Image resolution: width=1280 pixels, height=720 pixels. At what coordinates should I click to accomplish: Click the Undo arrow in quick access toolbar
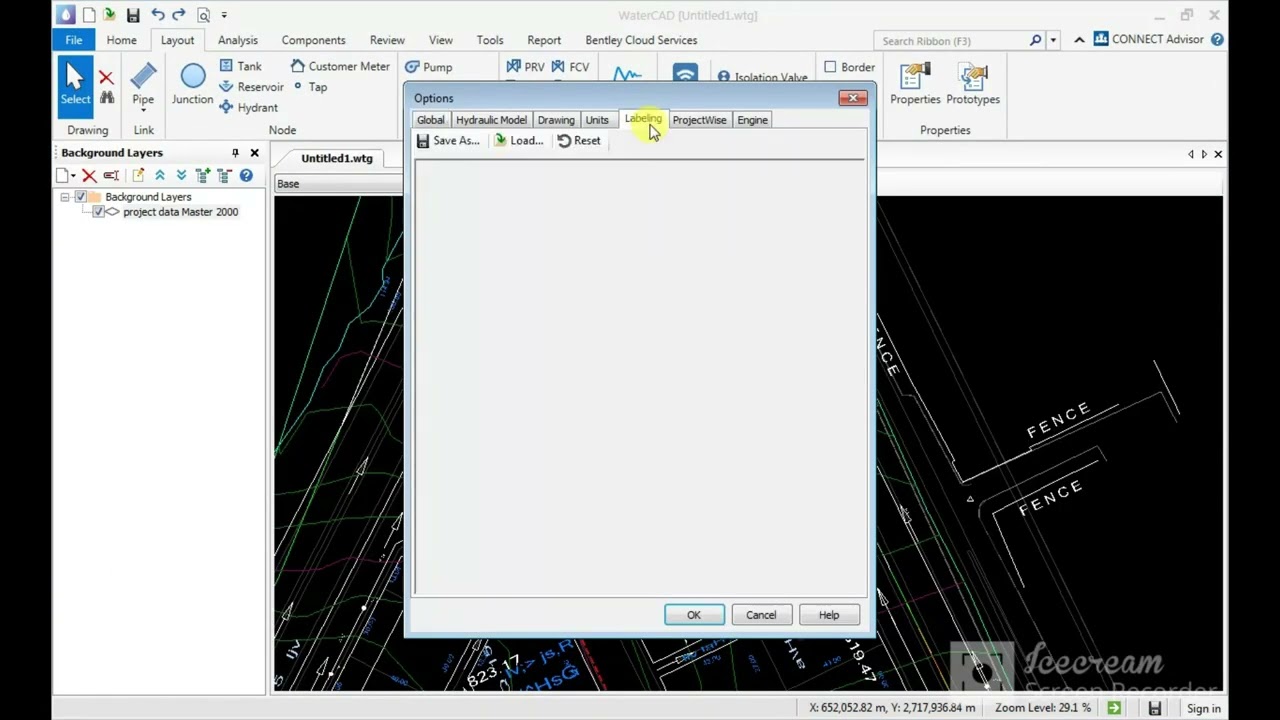coord(158,15)
